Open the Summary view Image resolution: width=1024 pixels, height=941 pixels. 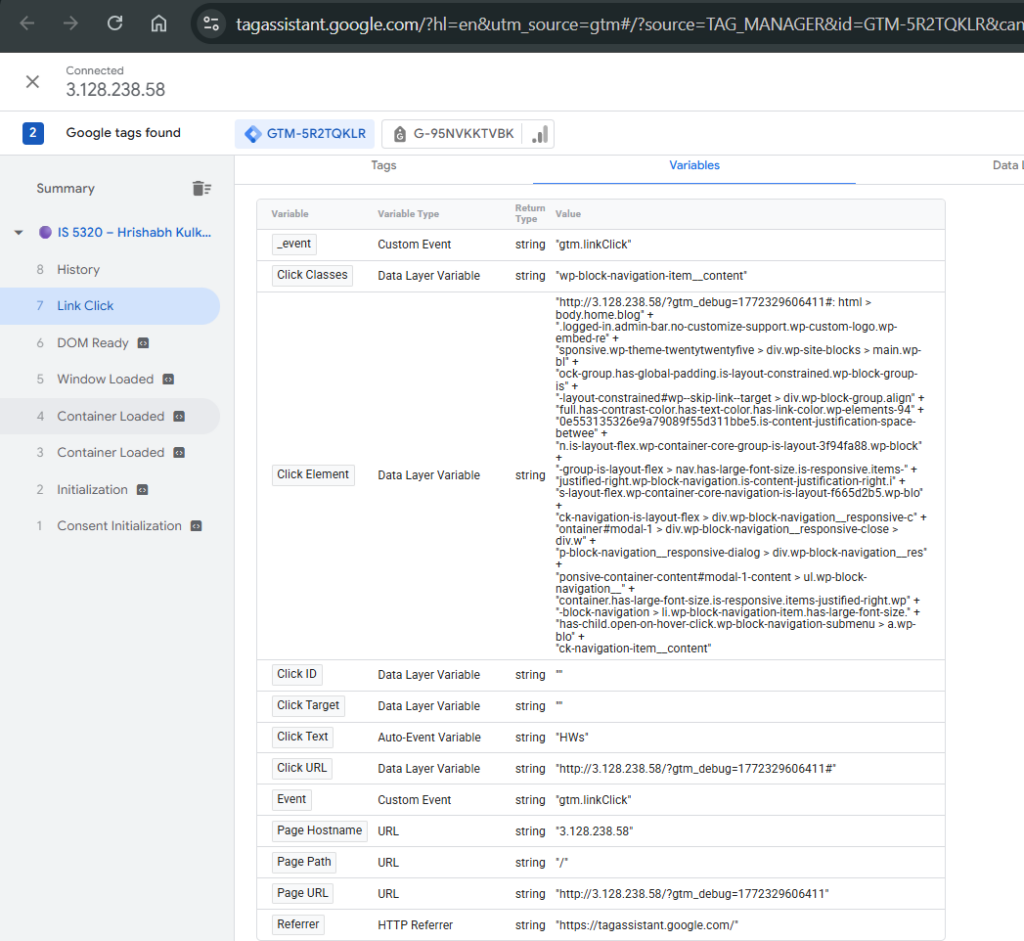click(65, 188)
